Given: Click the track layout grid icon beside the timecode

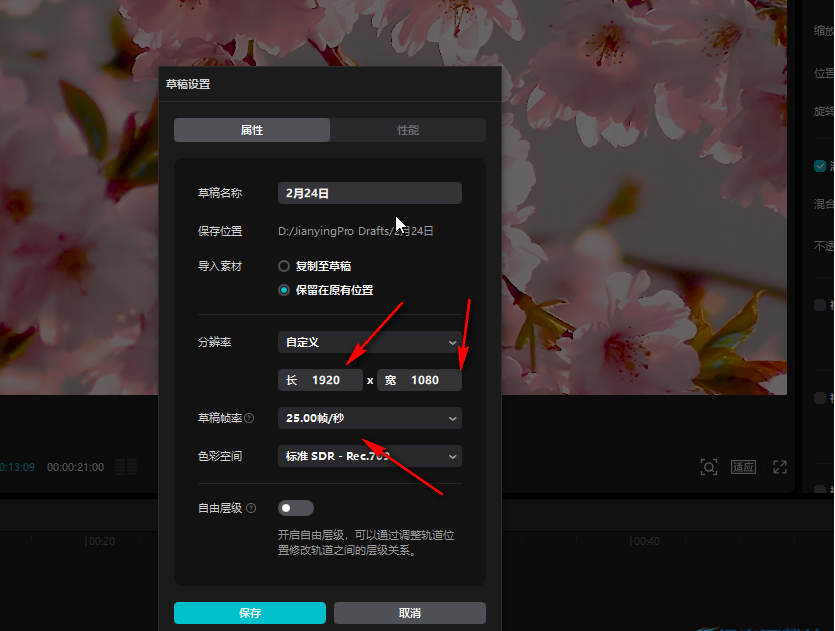Looking at the screenshot, I should point(126,467).
